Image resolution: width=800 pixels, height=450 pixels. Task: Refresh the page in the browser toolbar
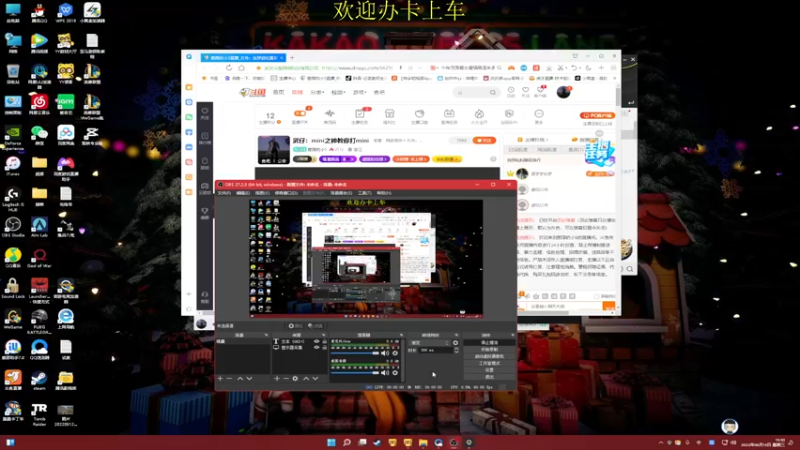coord(229,67)
